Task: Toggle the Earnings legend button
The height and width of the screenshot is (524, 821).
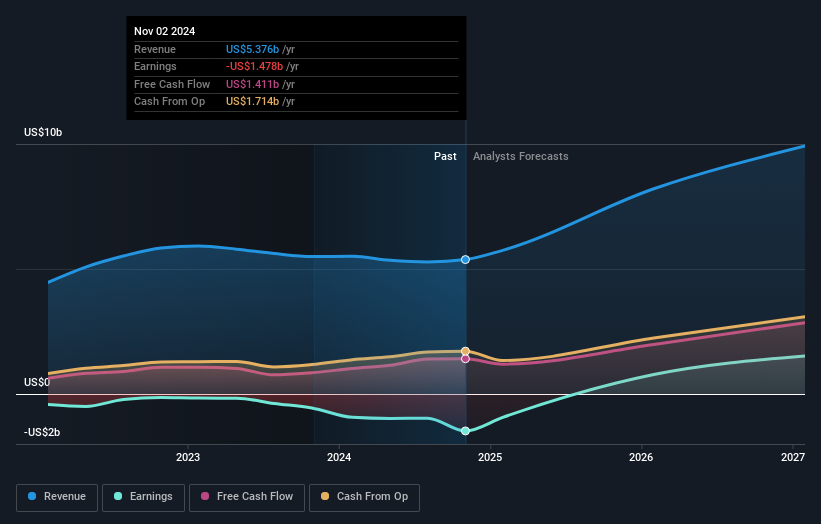Action: coord(143,497)
